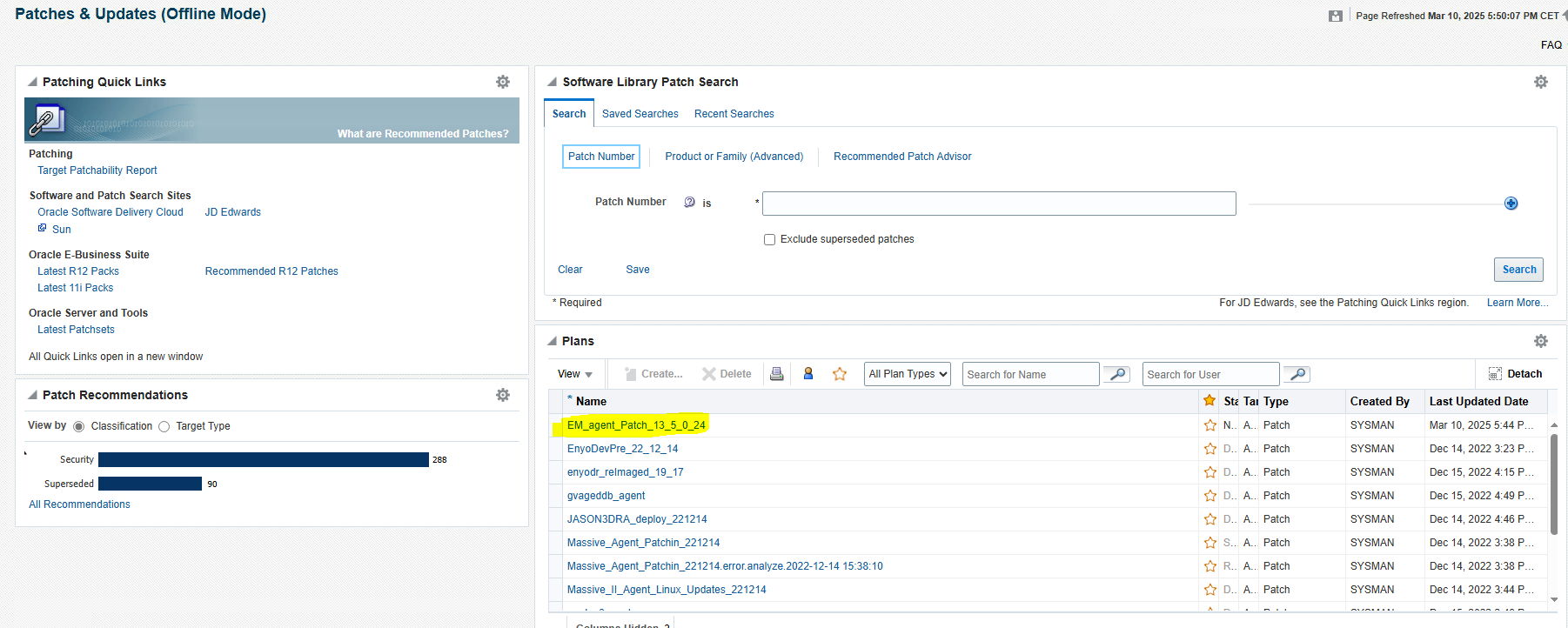Click magnifier icon next to Search for Name

pos(1117,374)
